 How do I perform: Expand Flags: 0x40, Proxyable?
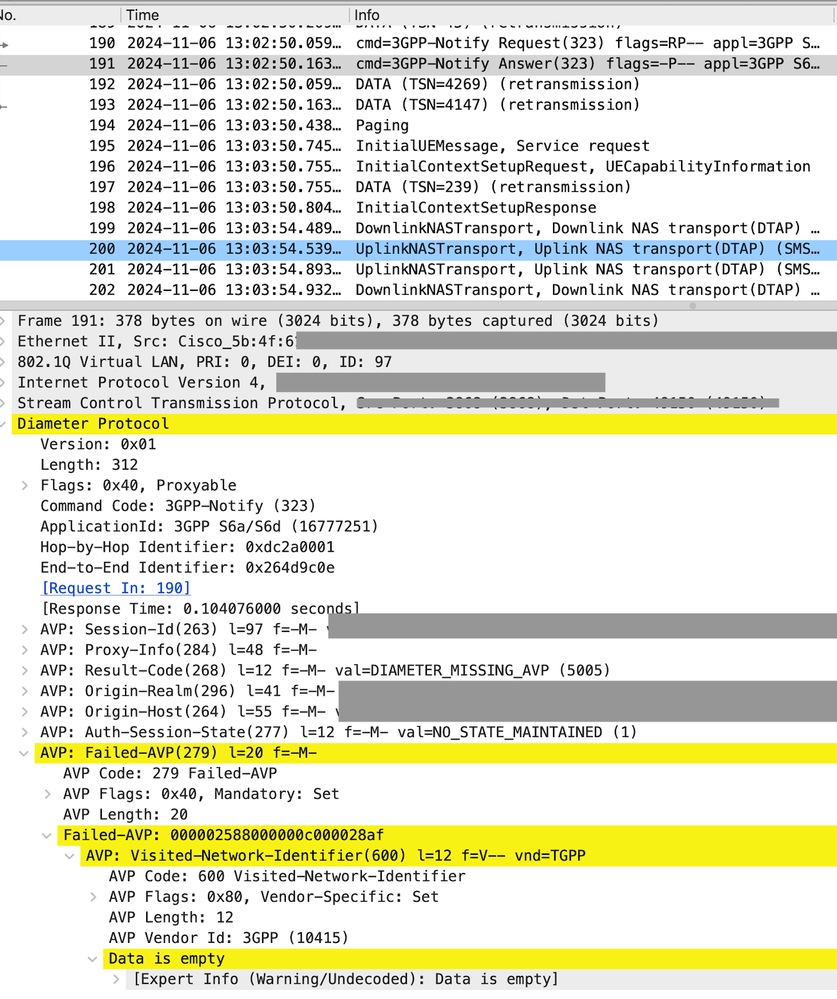25,485
